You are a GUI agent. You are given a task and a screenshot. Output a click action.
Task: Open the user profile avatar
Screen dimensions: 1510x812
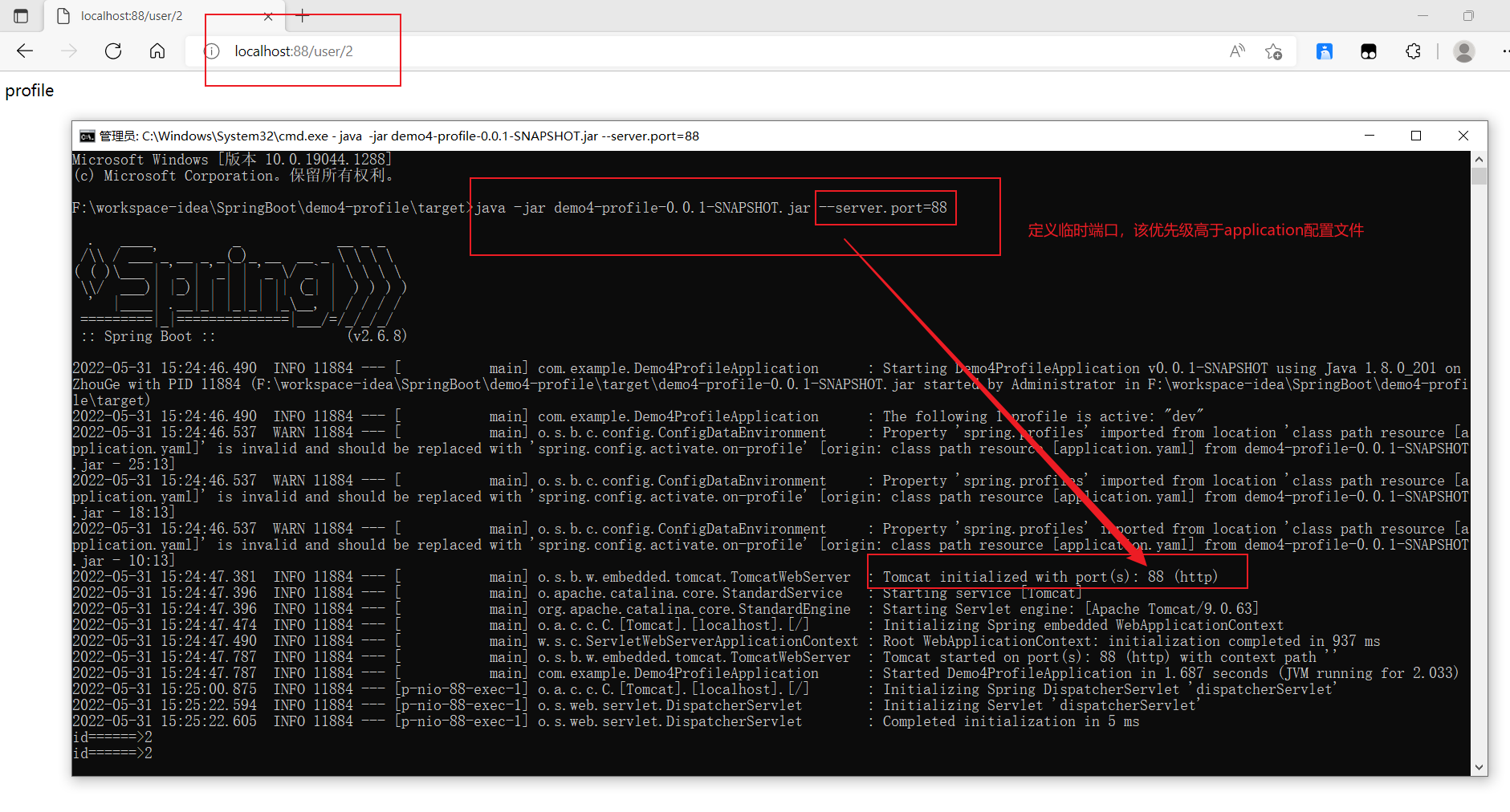tap(1464, 51)
